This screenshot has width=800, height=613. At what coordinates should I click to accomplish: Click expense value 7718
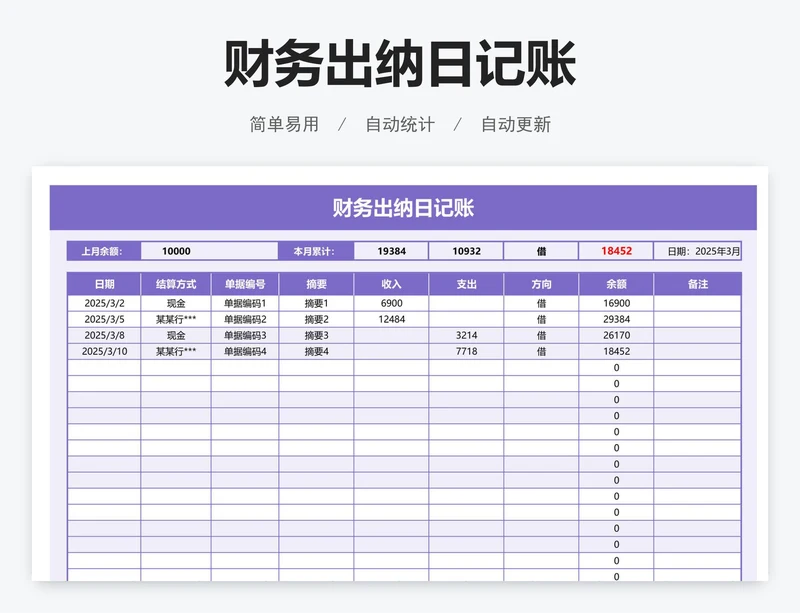466,352
